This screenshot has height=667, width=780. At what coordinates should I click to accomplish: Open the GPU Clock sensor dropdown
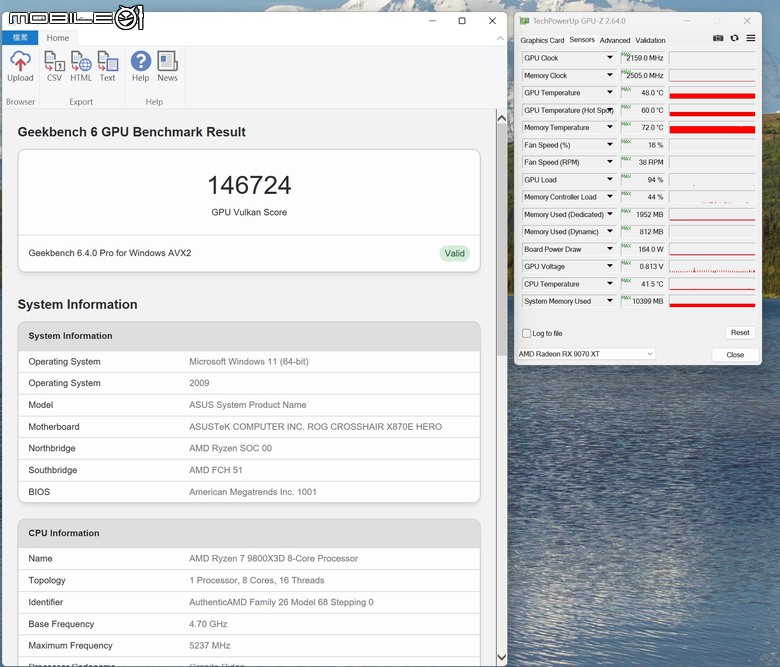[609, 58]
